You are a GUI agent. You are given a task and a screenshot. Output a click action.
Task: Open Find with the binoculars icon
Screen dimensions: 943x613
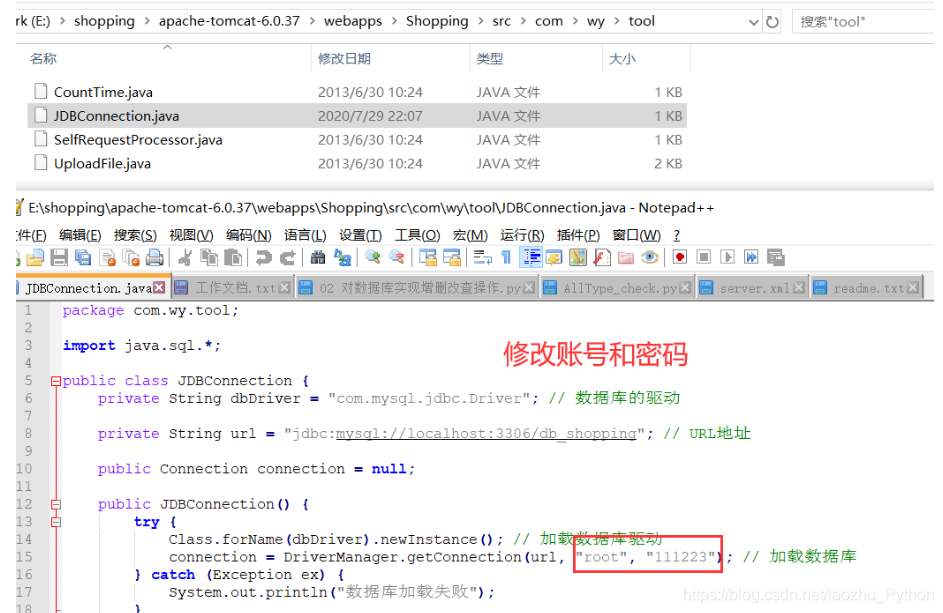[x=318, y=257]
